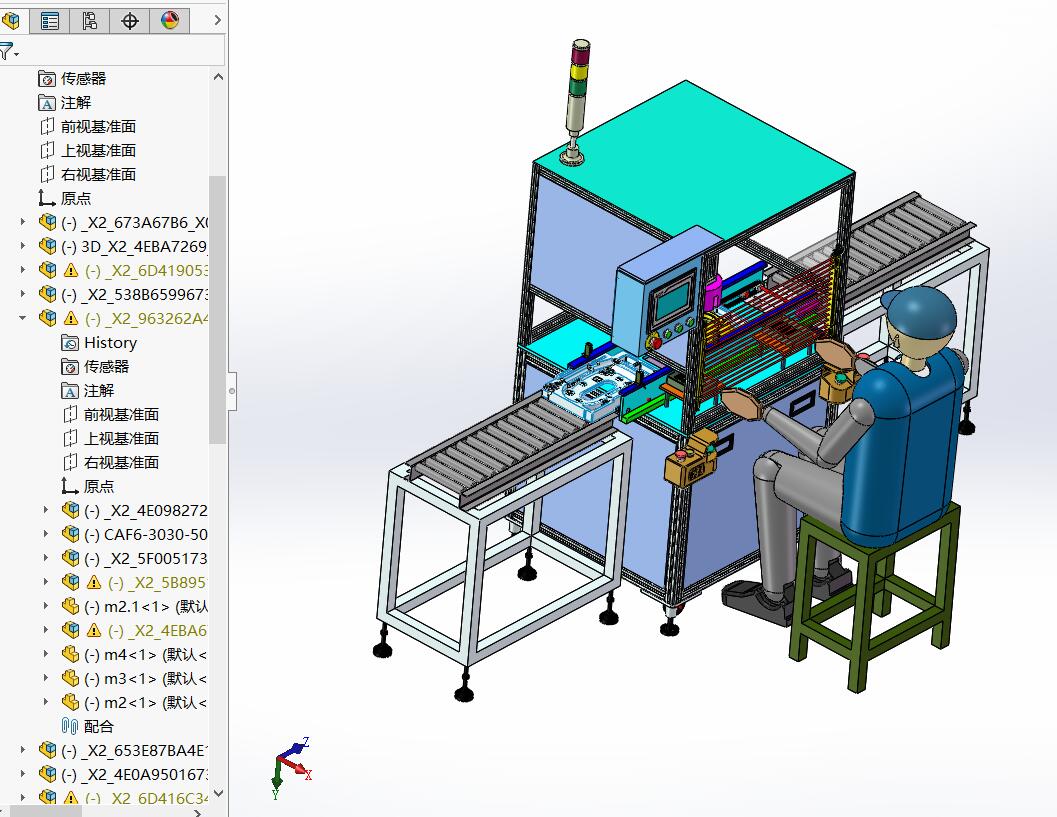Select the nested 右视基准面 plane
Screen dimensions: 1057x817
pyautogui.click(x=111, y=462)
